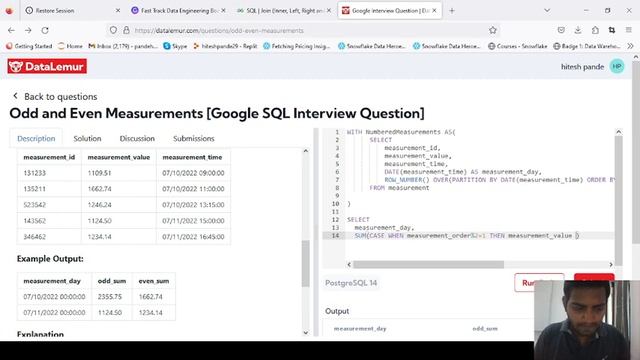Open the Pocket save icon
This screenshot has width=640, height=360.
561,30
